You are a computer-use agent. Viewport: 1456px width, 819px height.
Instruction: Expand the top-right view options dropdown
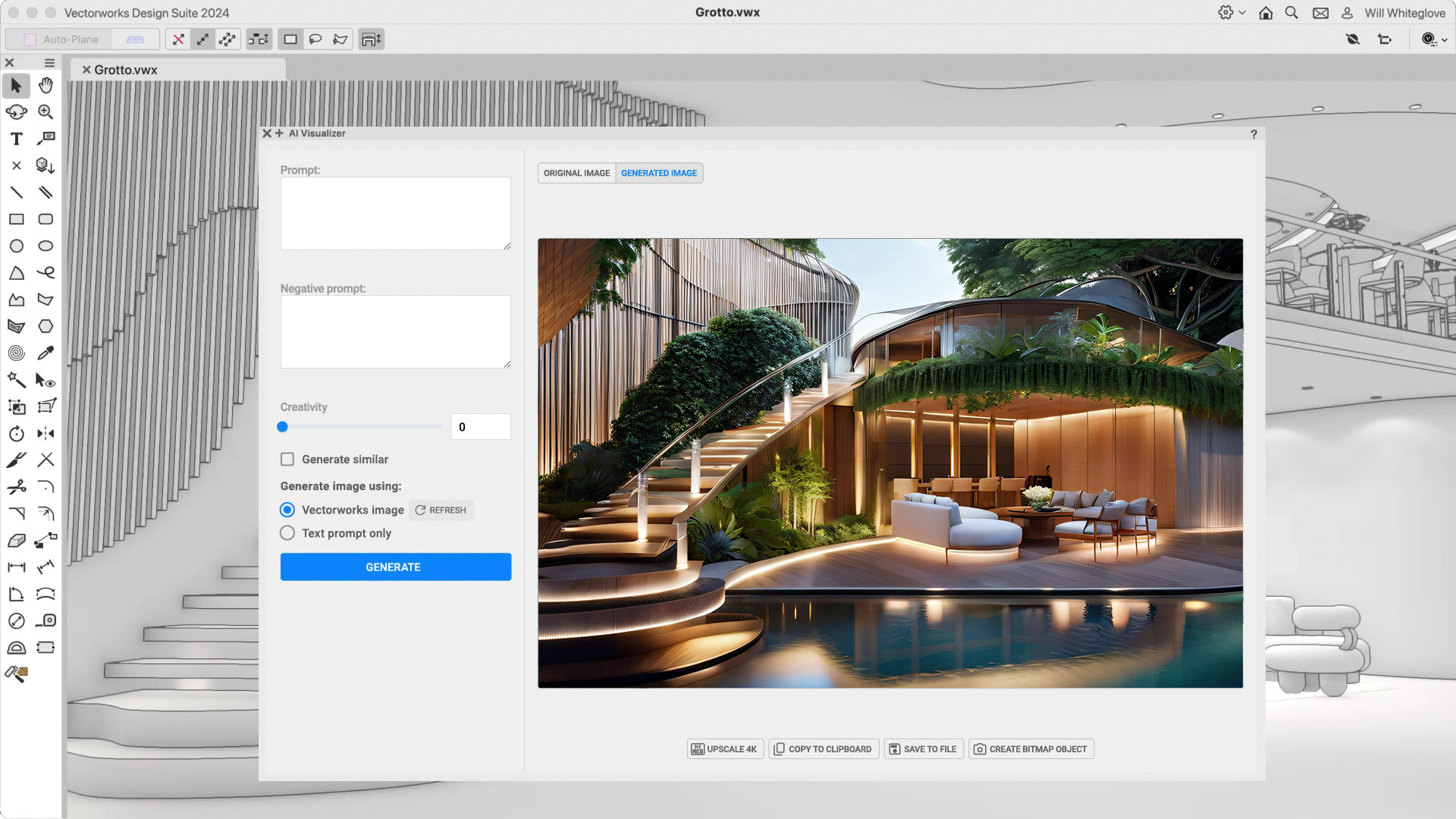1434,39
